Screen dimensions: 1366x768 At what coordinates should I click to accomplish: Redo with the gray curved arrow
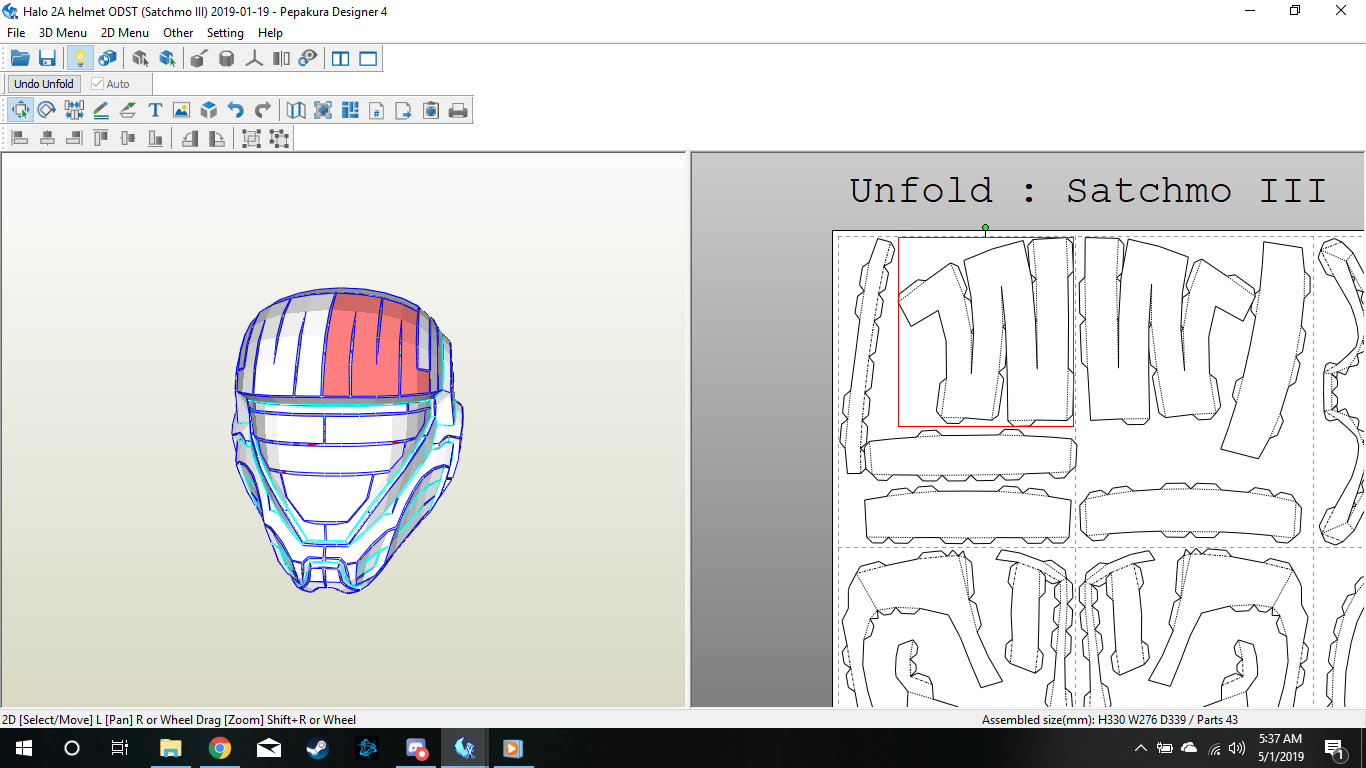[262, 110]
